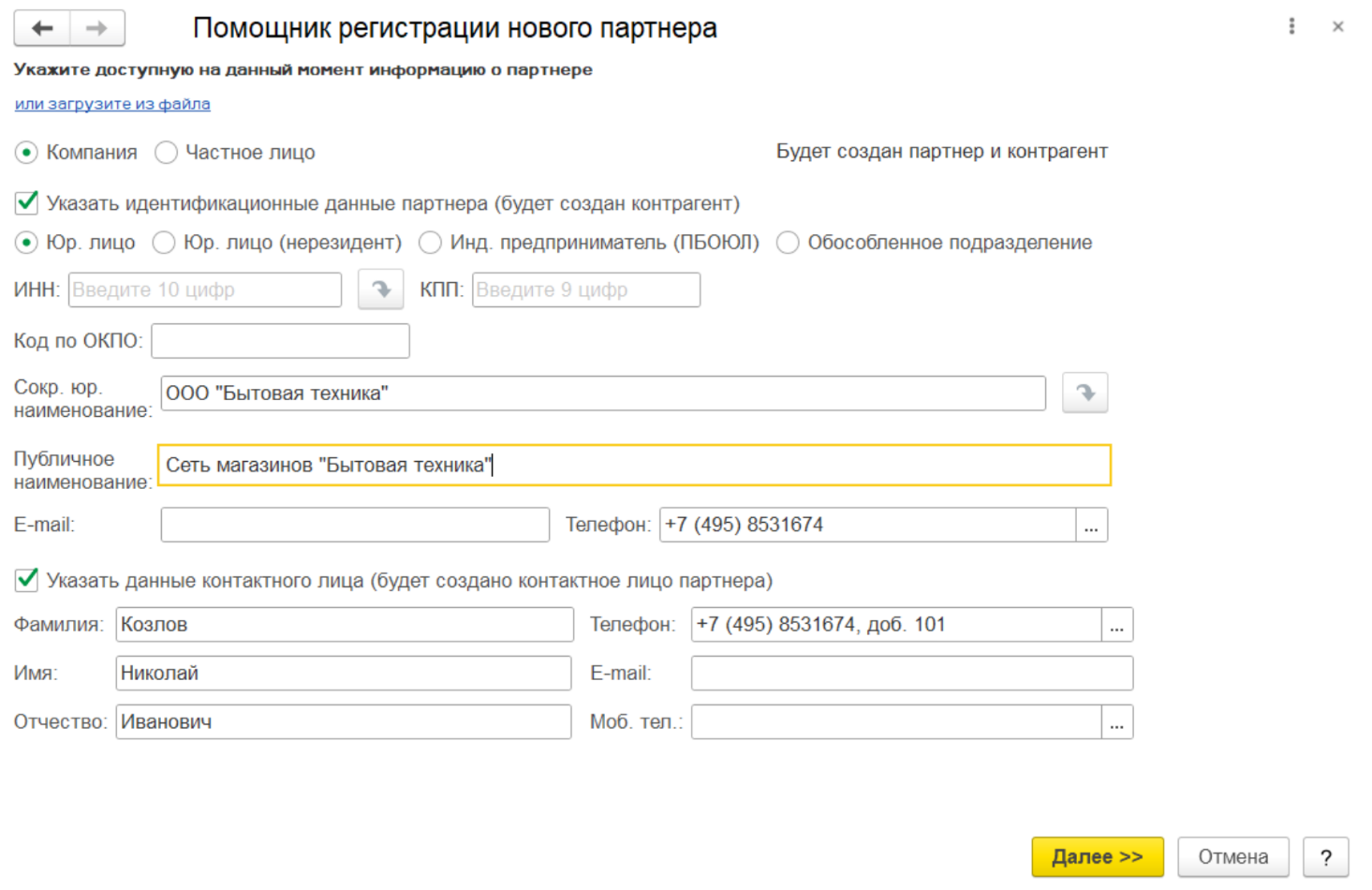Screen dimensions: 1372x890
Task: Click the forward arrow navigation button
Action: click(x=96, y=28)
